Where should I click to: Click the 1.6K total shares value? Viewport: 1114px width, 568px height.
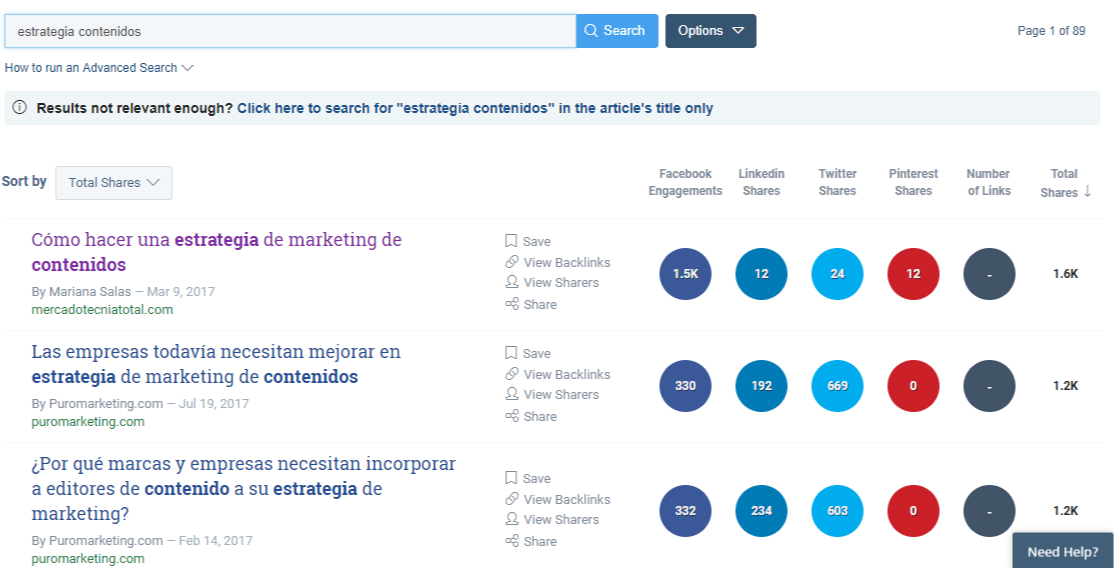1065,274
